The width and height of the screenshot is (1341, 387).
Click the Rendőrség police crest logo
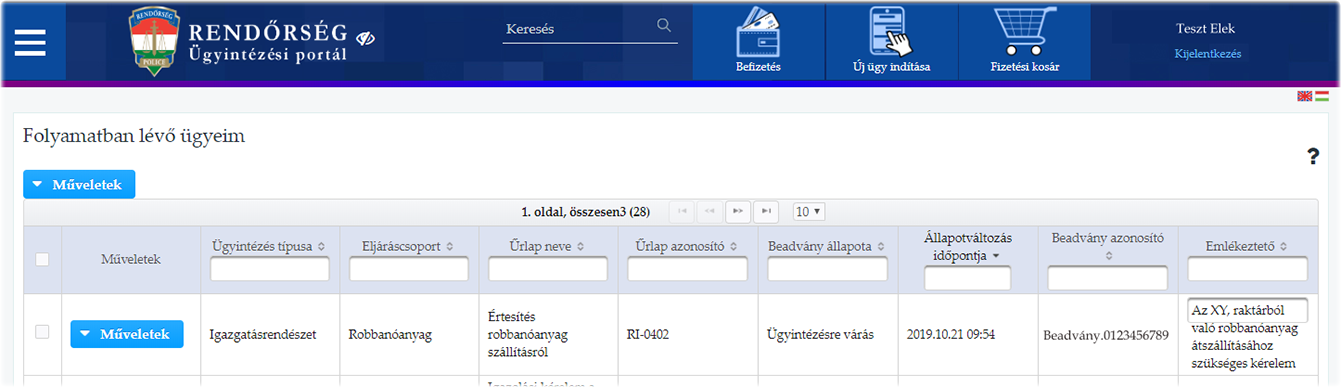156,41
